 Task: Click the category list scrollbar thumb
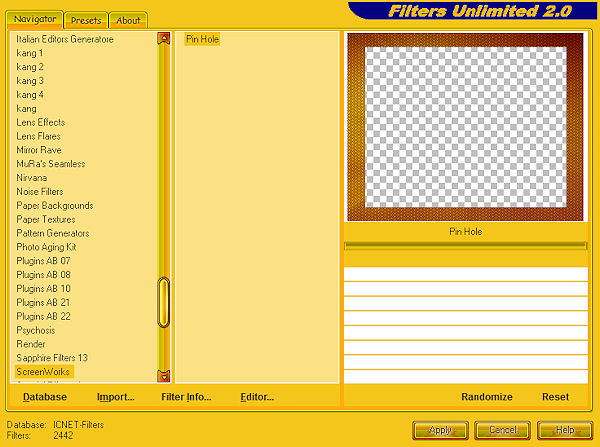tap(164, 303)
